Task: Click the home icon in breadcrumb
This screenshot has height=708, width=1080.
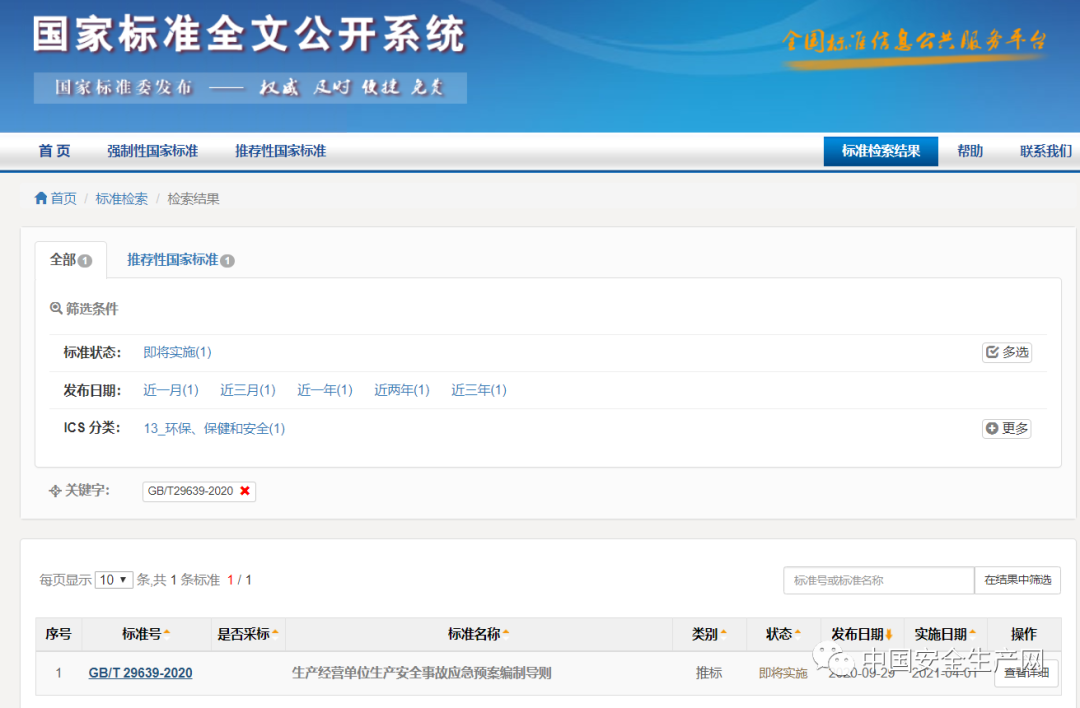Action: (x=41, y=198)
